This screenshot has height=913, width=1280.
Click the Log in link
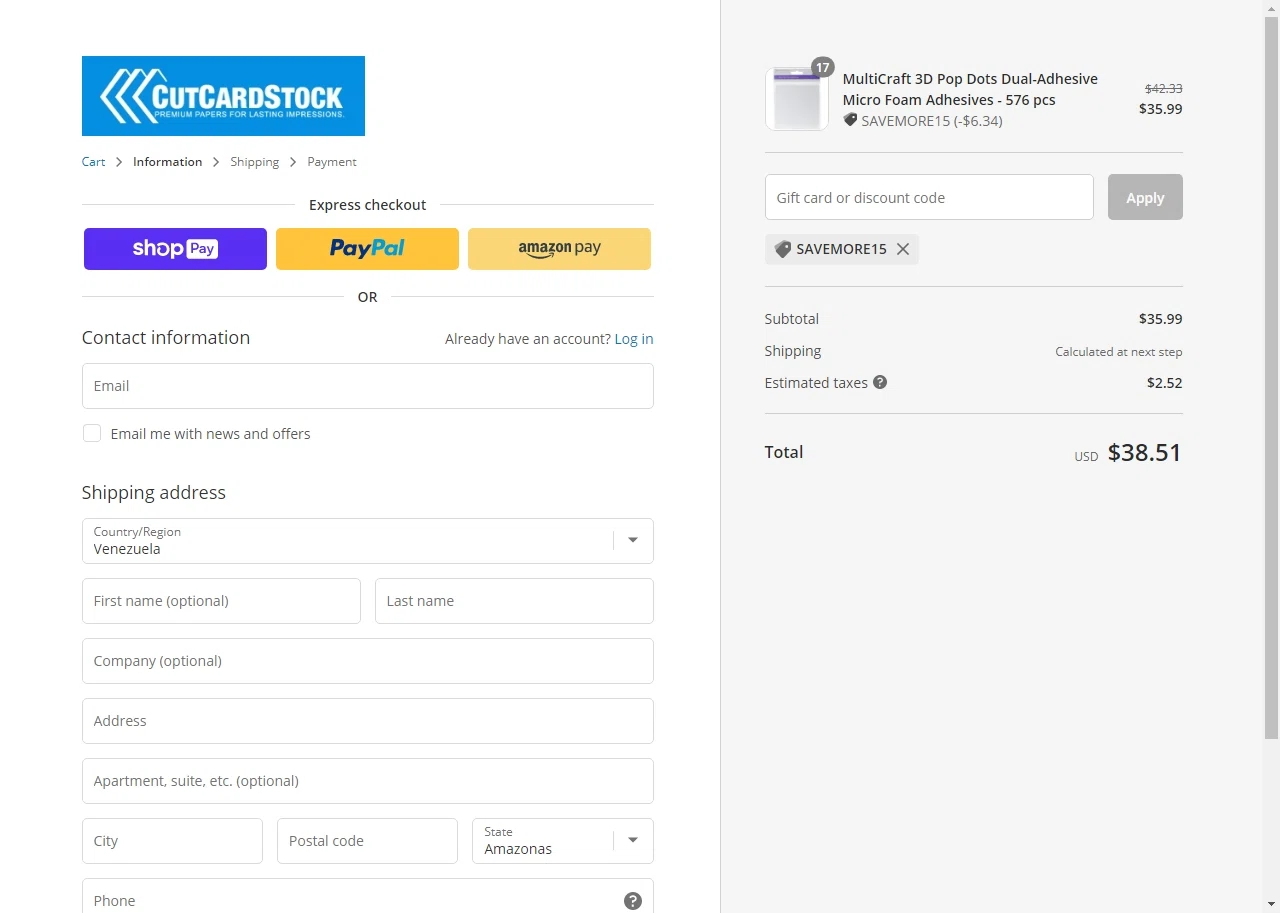pos(633,339)
